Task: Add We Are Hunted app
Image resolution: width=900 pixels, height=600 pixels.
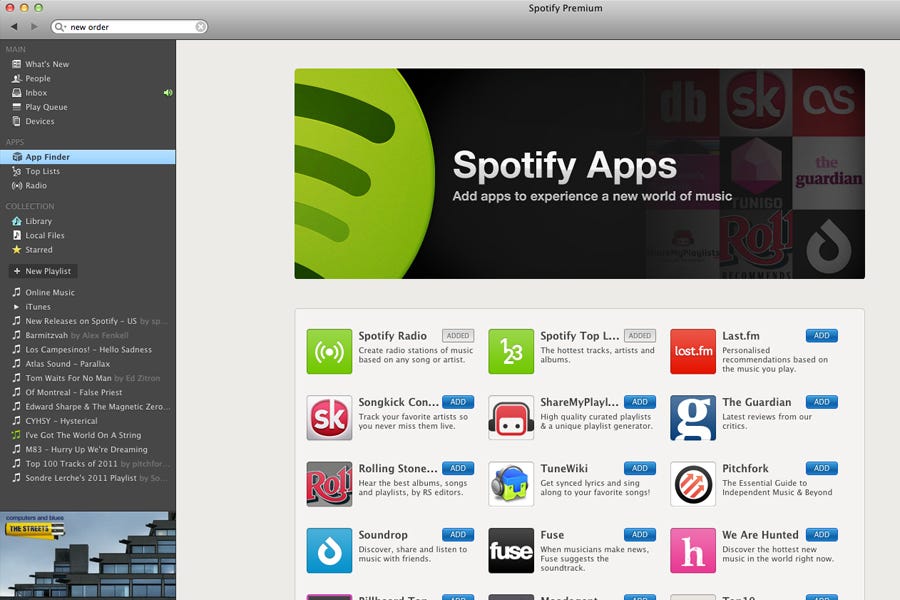Action: click(x=821, y=535)
